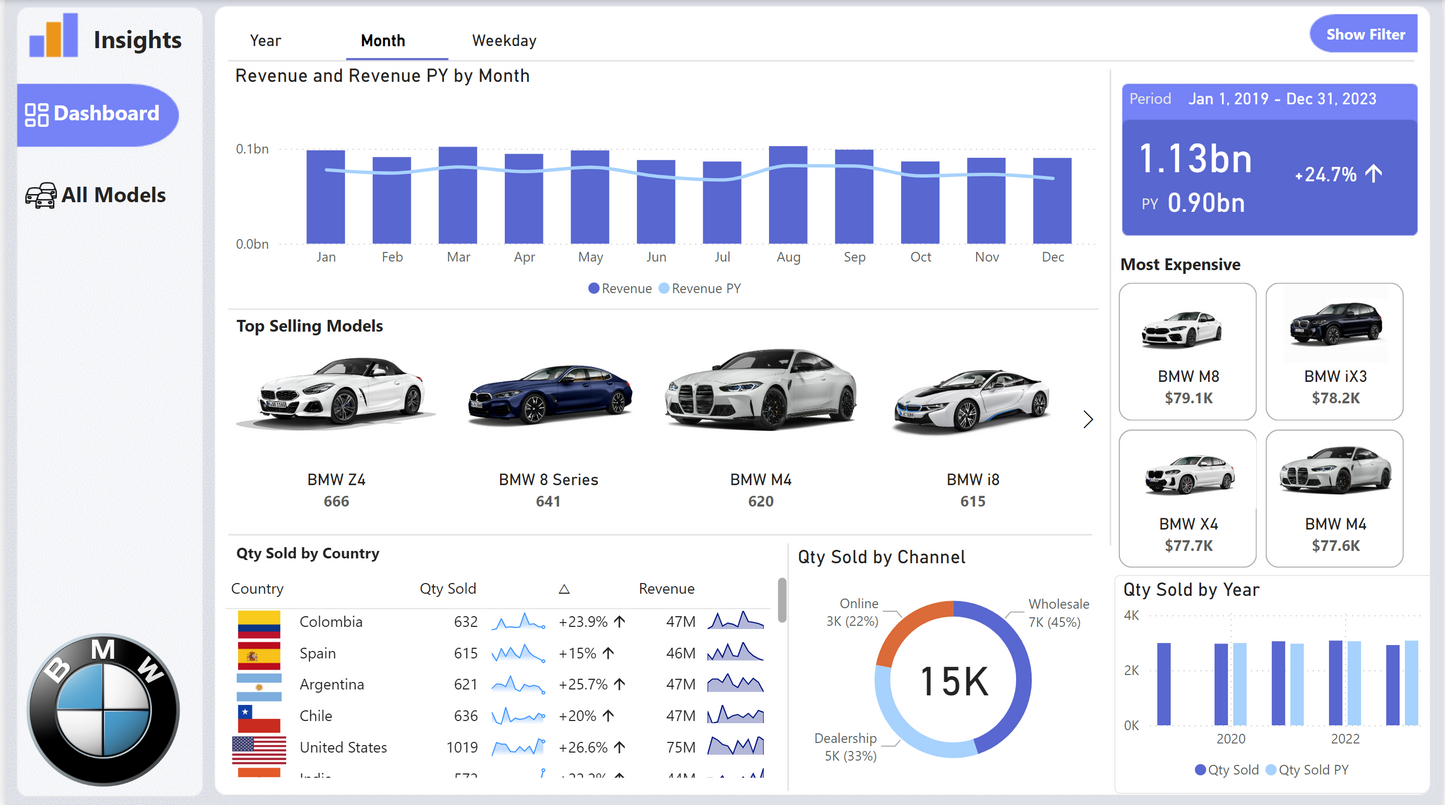The width and height of the screenshot is (1445, 805).
Task: Toggle Revenue legend item
Action: 620,289
